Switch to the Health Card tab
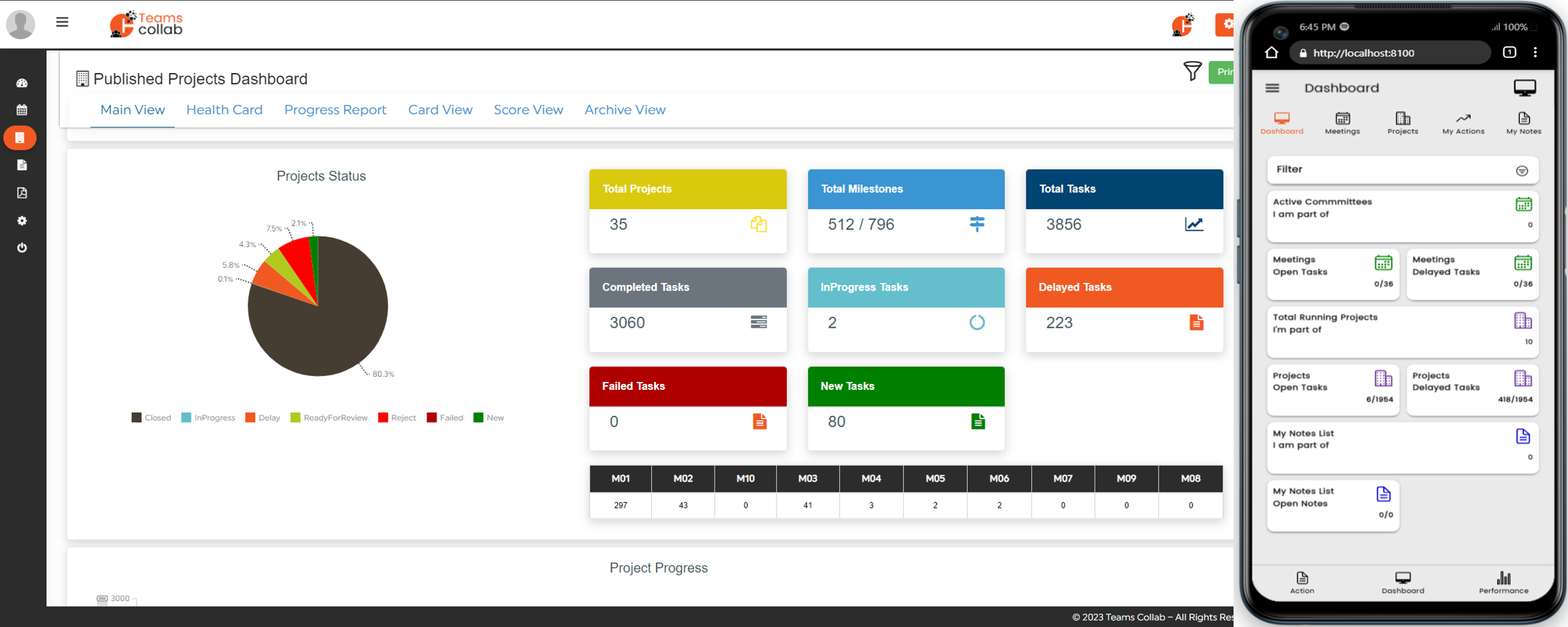1568x627 pixels. tap(224, 110)
